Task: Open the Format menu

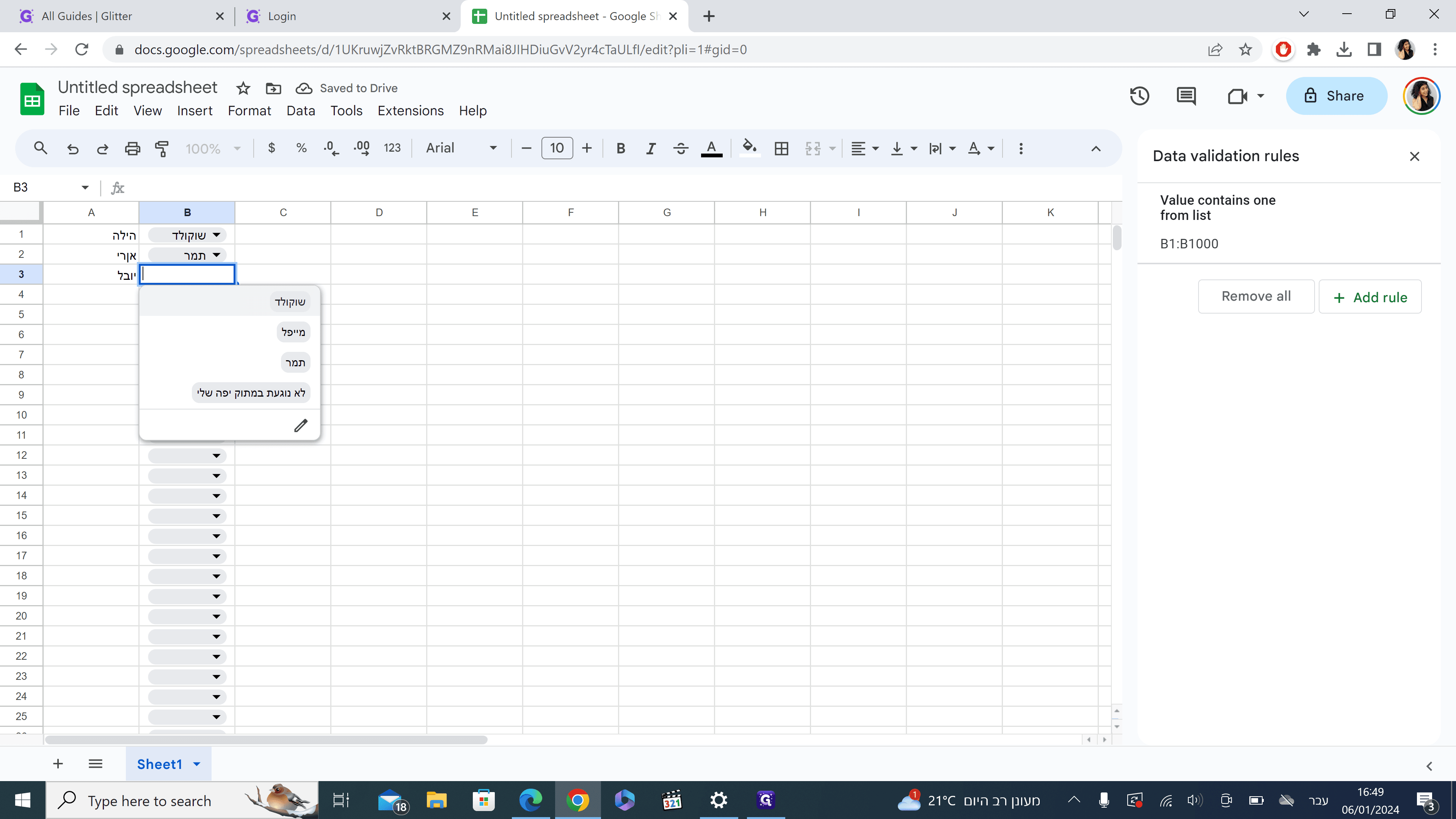Action: [x=249, y=111]
